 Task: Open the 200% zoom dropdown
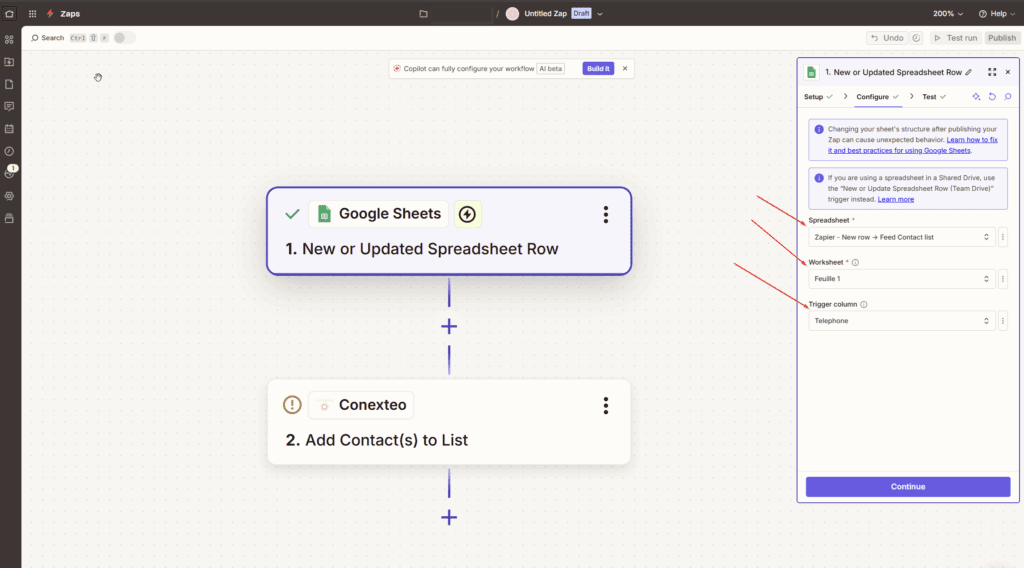[948, 14]
